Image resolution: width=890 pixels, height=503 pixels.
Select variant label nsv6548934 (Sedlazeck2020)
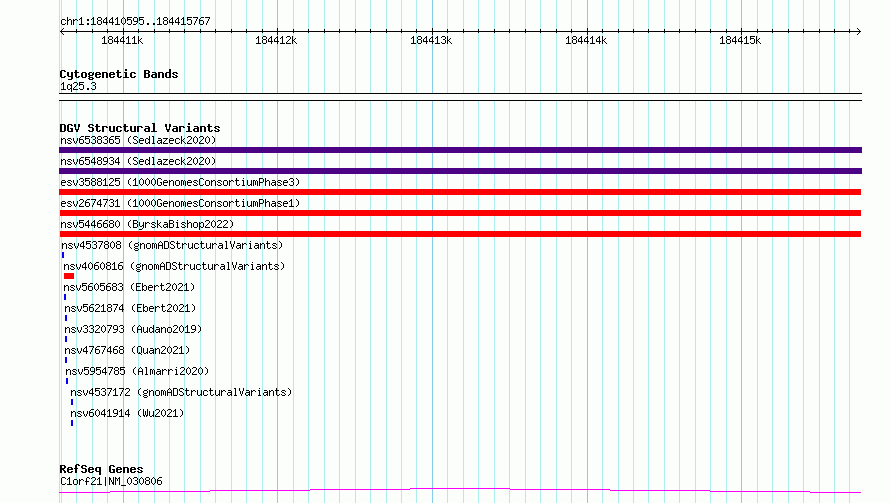coord(138,161)
